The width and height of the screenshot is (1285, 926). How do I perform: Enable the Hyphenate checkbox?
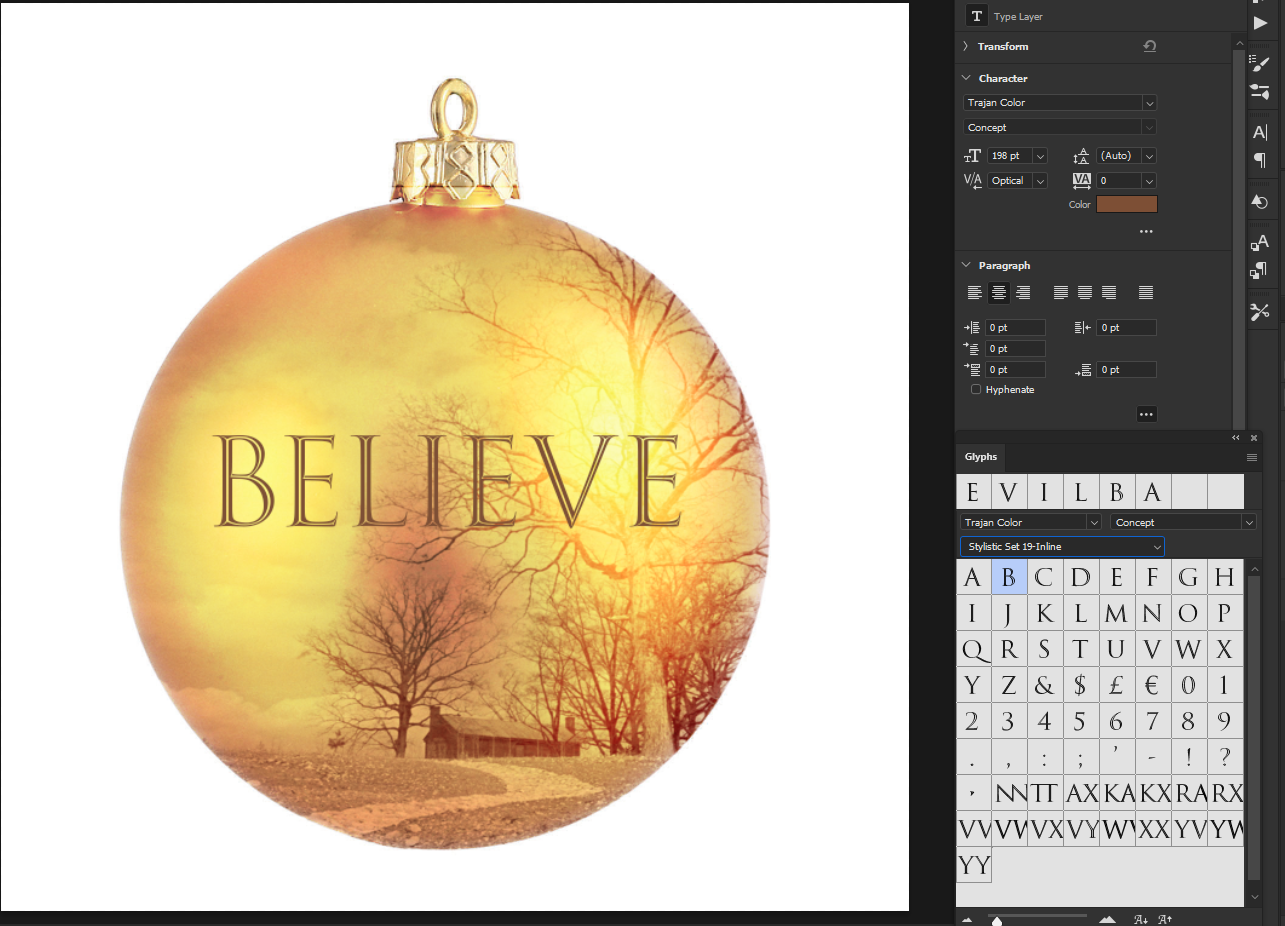[975, 389]
